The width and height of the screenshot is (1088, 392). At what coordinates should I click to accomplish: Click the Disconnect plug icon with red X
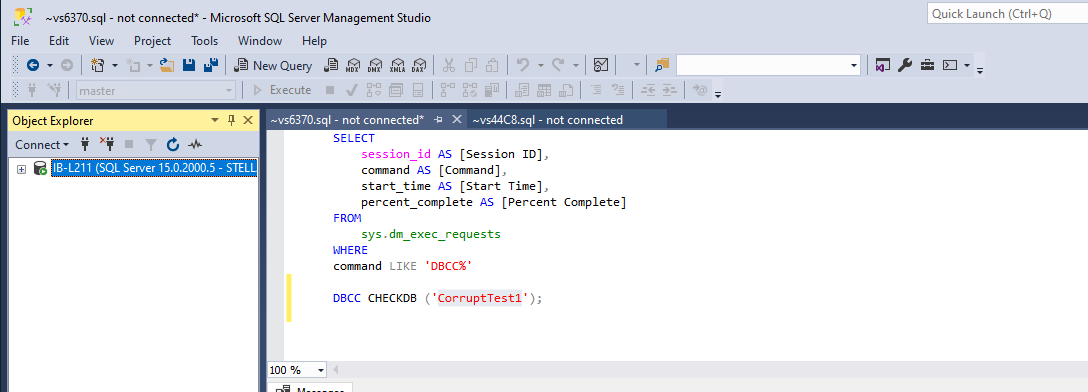[107, 144]
